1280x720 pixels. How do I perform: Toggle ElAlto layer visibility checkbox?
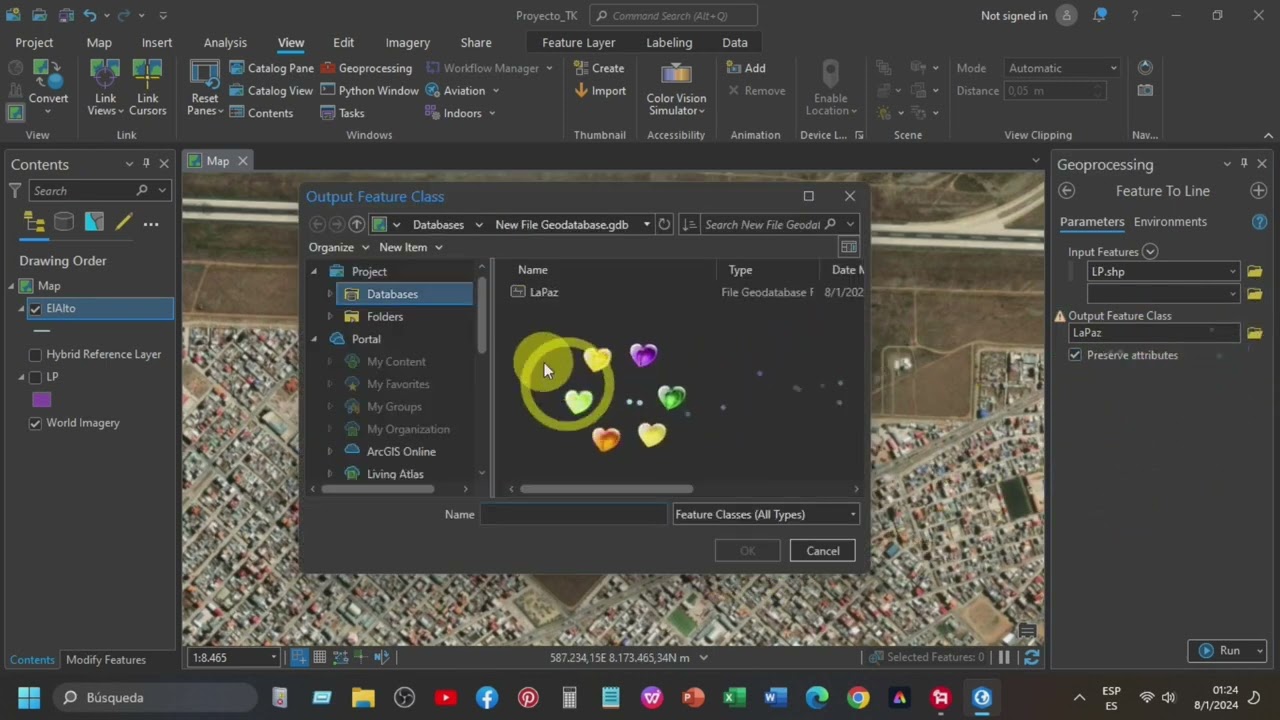click(x=36, y=309)
